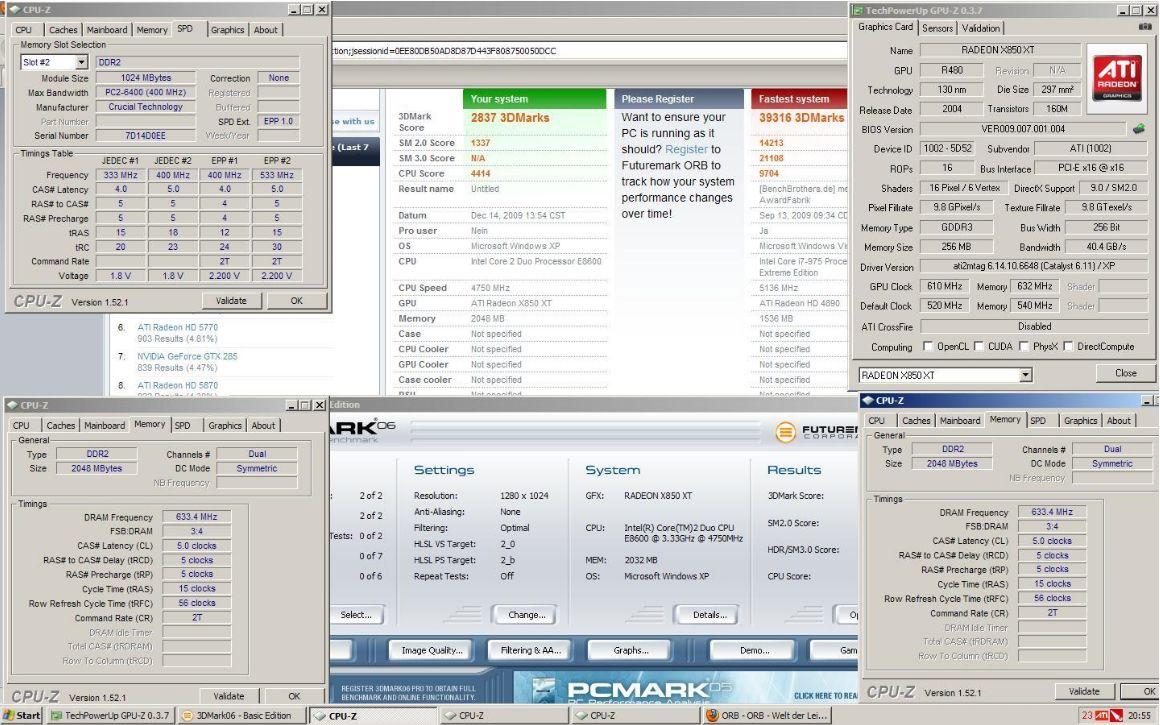Click the browser address bar with jsessionid URL
The height and width of the screenshot is (725, 1160).
[589, 50]
